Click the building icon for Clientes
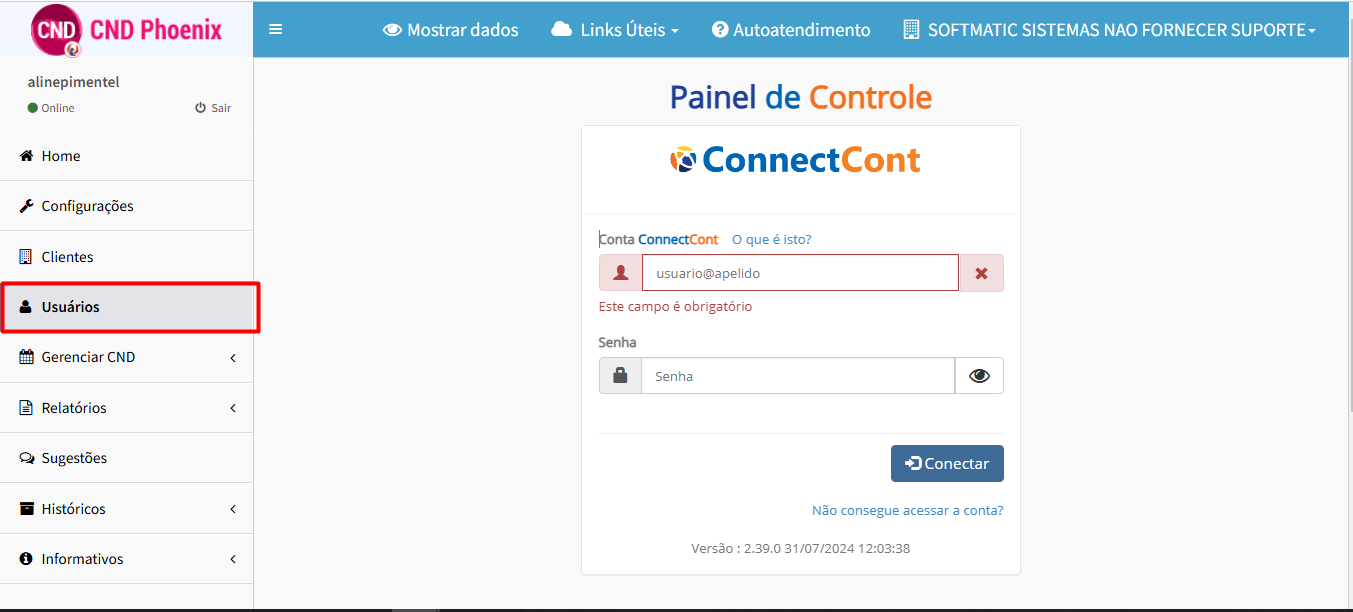 point(26,257)
